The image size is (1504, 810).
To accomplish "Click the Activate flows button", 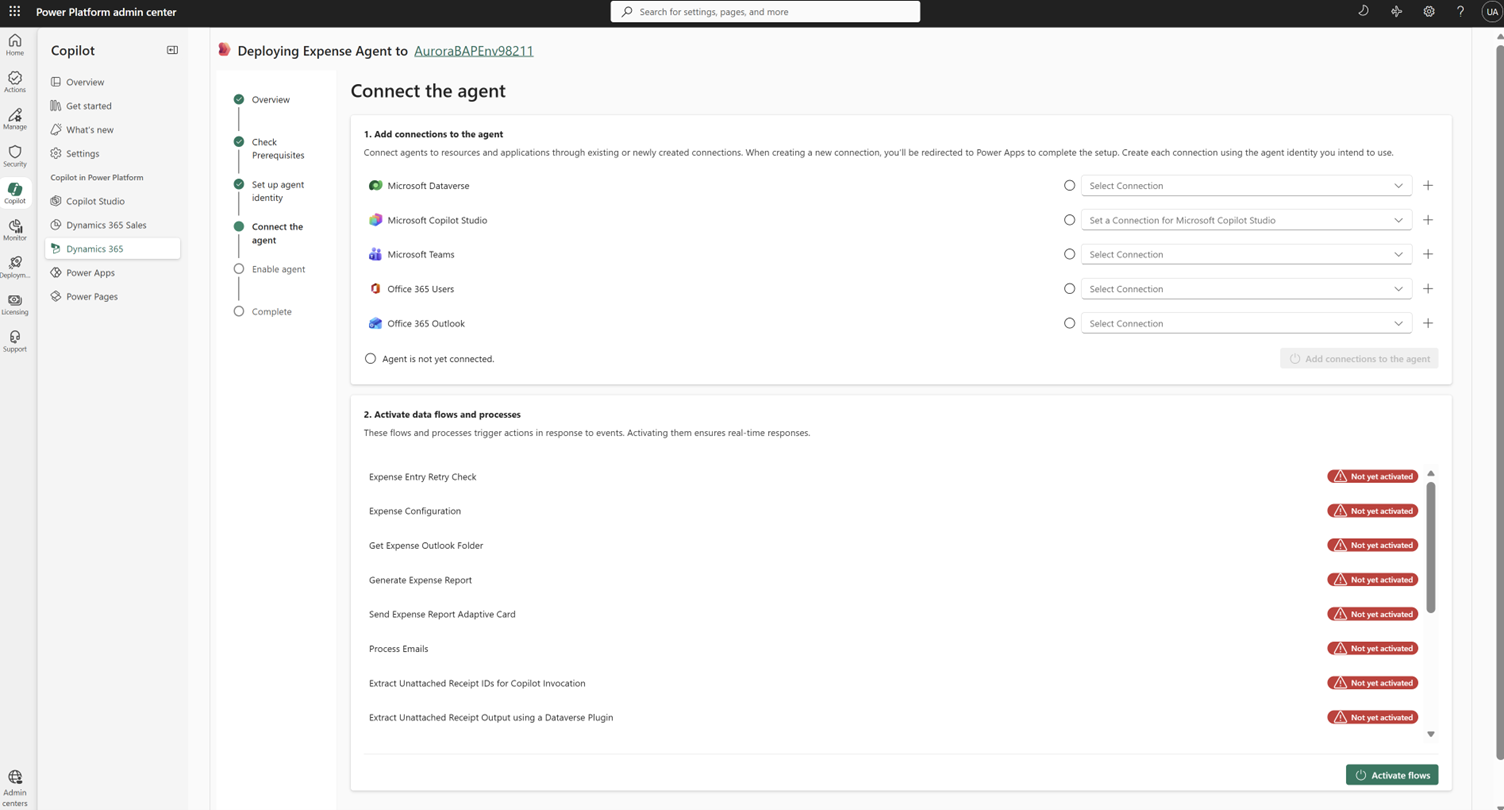I will coord(1391,774).
